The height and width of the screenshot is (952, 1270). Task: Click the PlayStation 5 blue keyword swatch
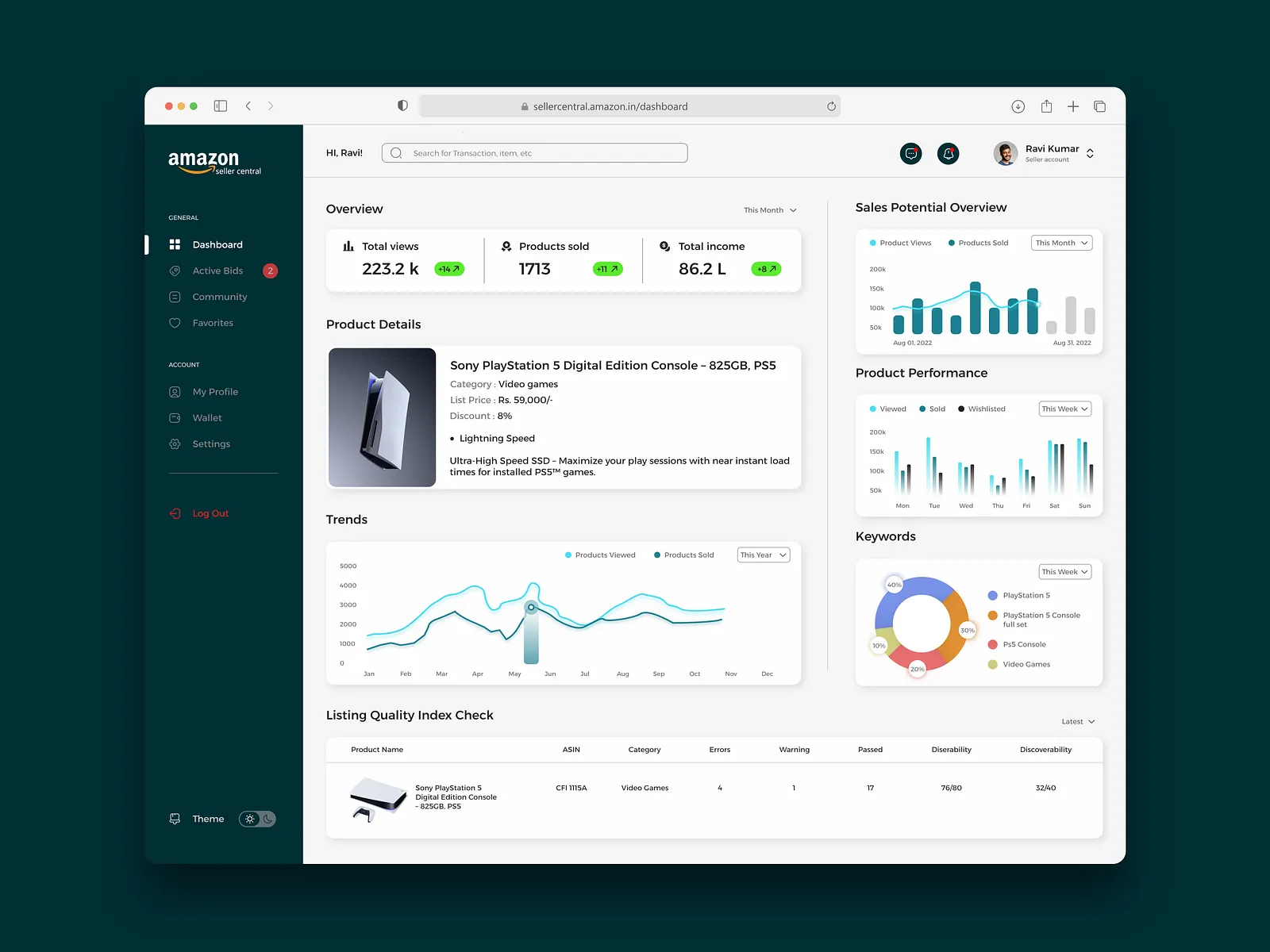992,596
